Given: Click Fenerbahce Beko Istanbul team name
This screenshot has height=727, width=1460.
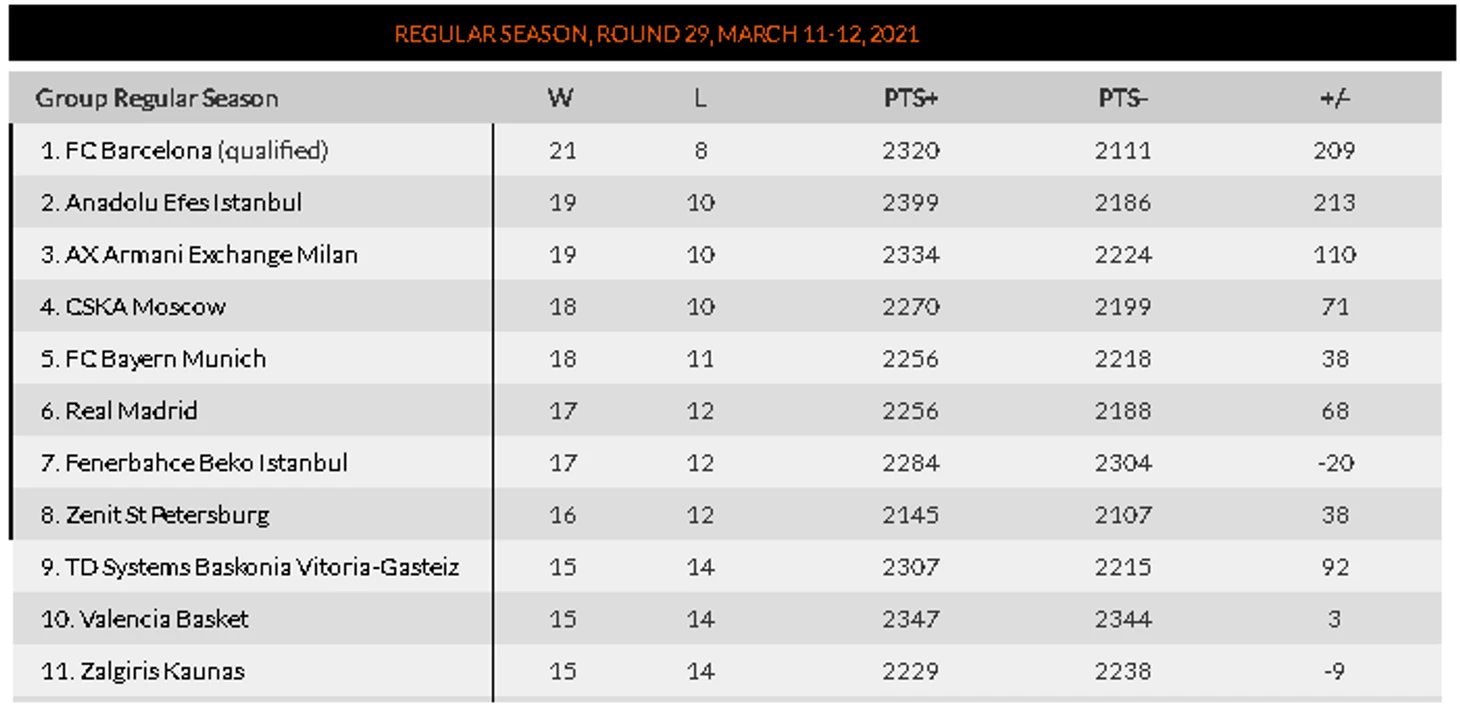Looking at the screenshot, I should point(207,462).
